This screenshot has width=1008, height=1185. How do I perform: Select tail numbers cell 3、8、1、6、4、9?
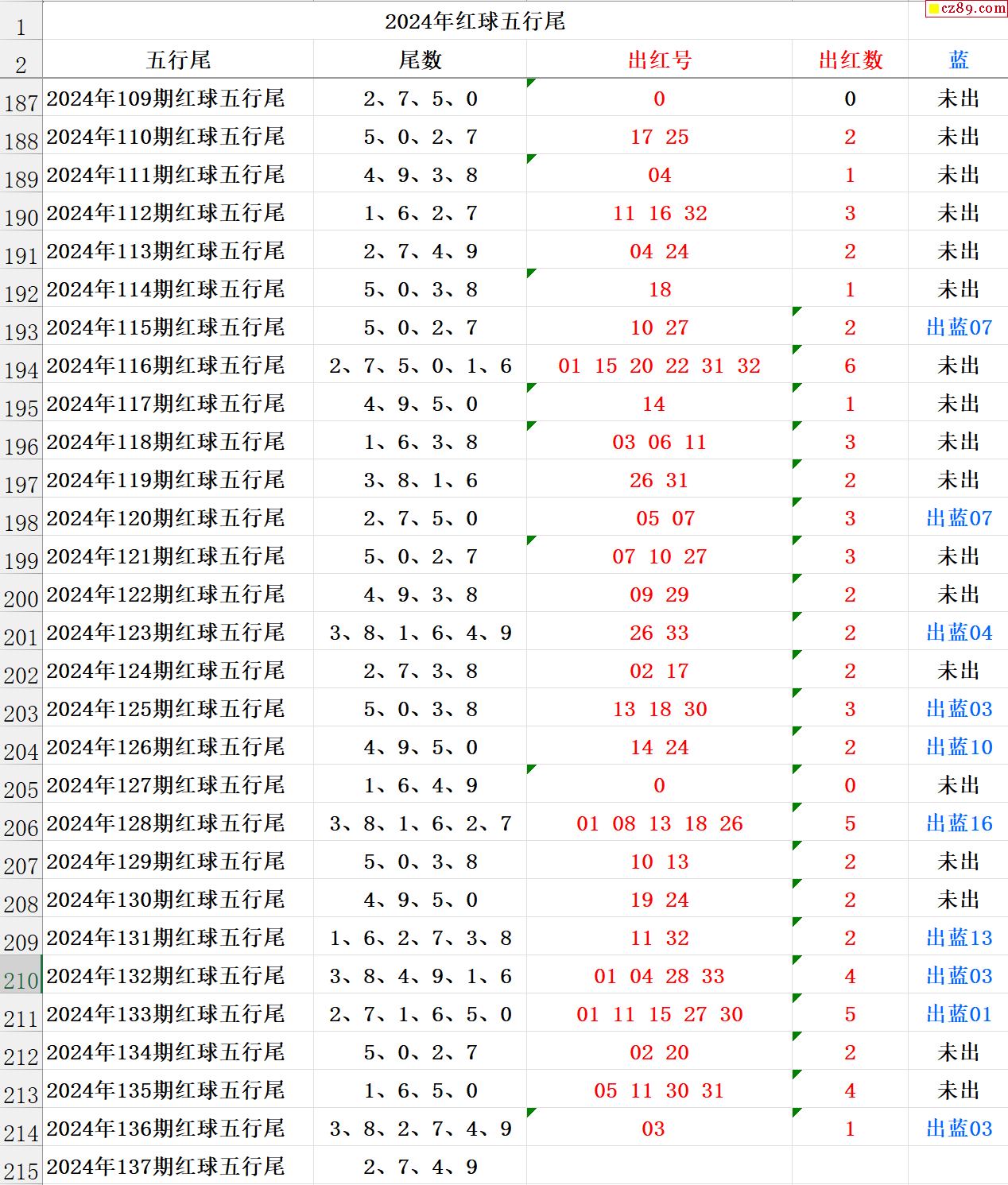[420, 633]
